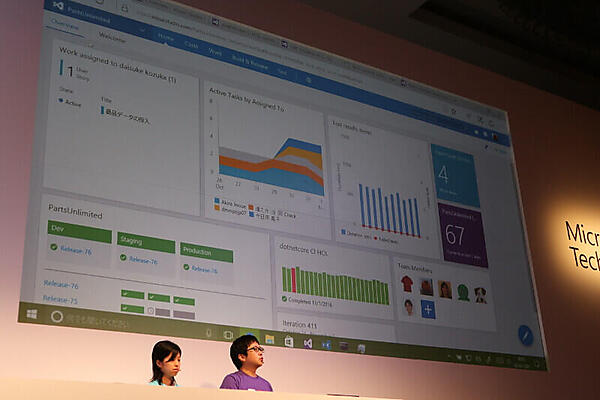Select the red shirt team member avatar

(407, 284)
